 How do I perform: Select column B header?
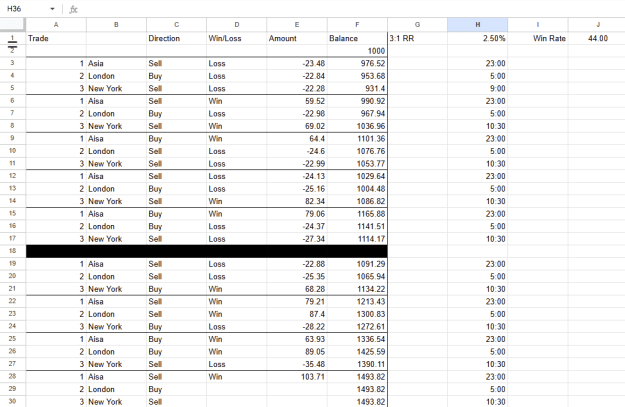116,25
